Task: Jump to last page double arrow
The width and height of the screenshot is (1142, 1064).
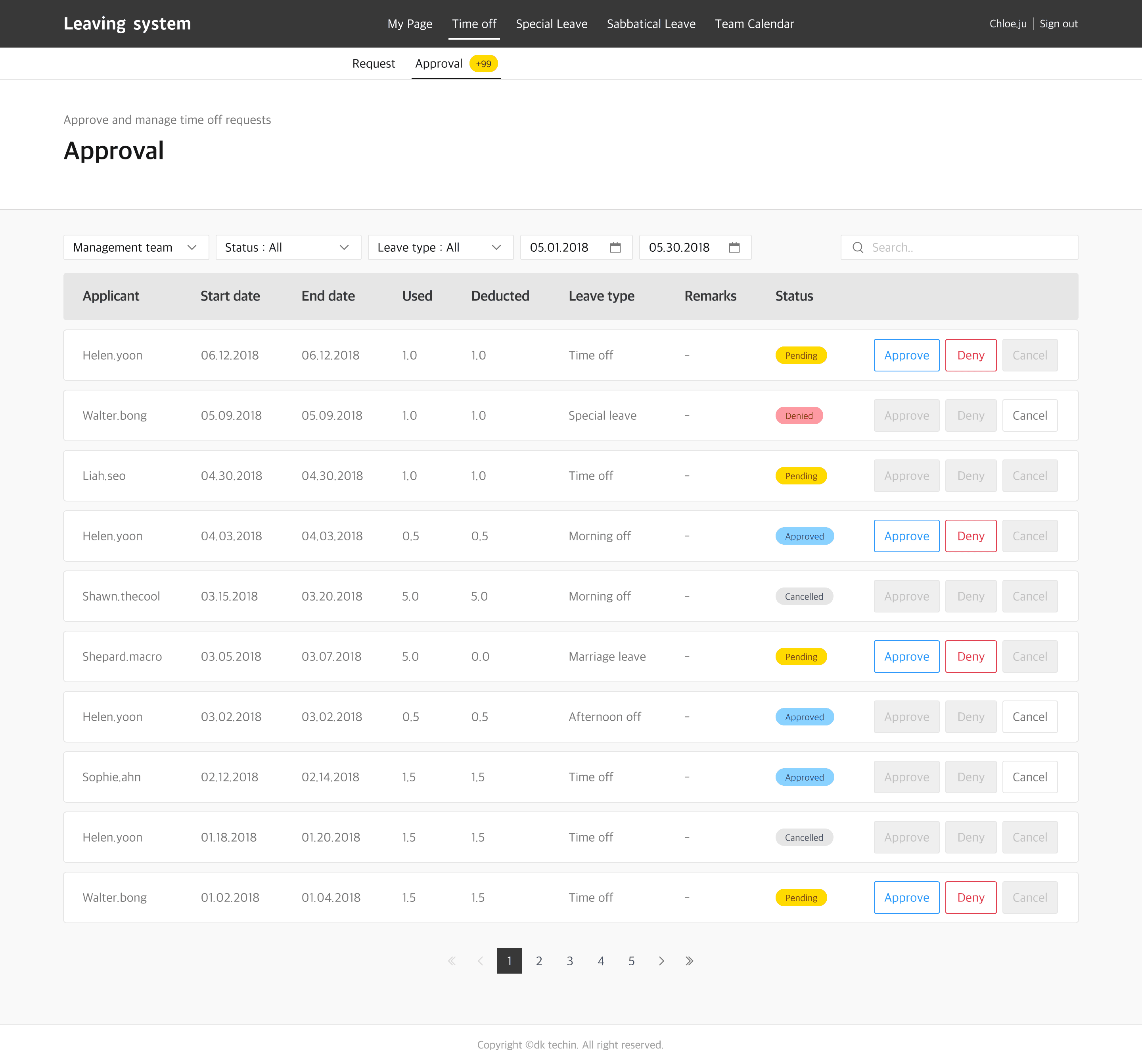Action: pyautogui.click(x=689, y=961)
